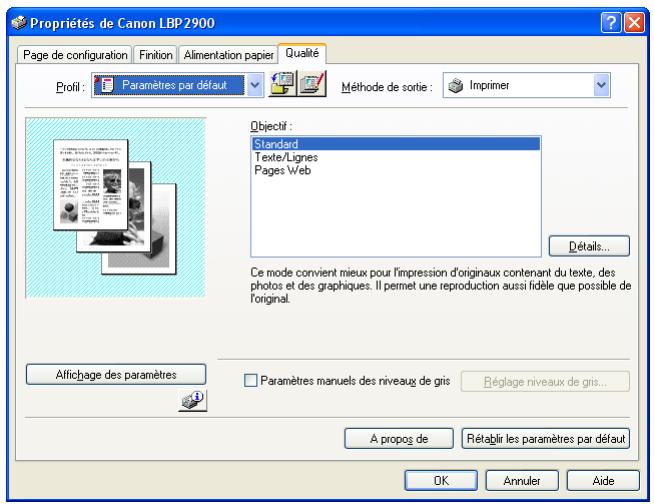Open the A propos de dialog
Image resolution: width=654 pixels, height=504 pixels.
coord(399,438)
